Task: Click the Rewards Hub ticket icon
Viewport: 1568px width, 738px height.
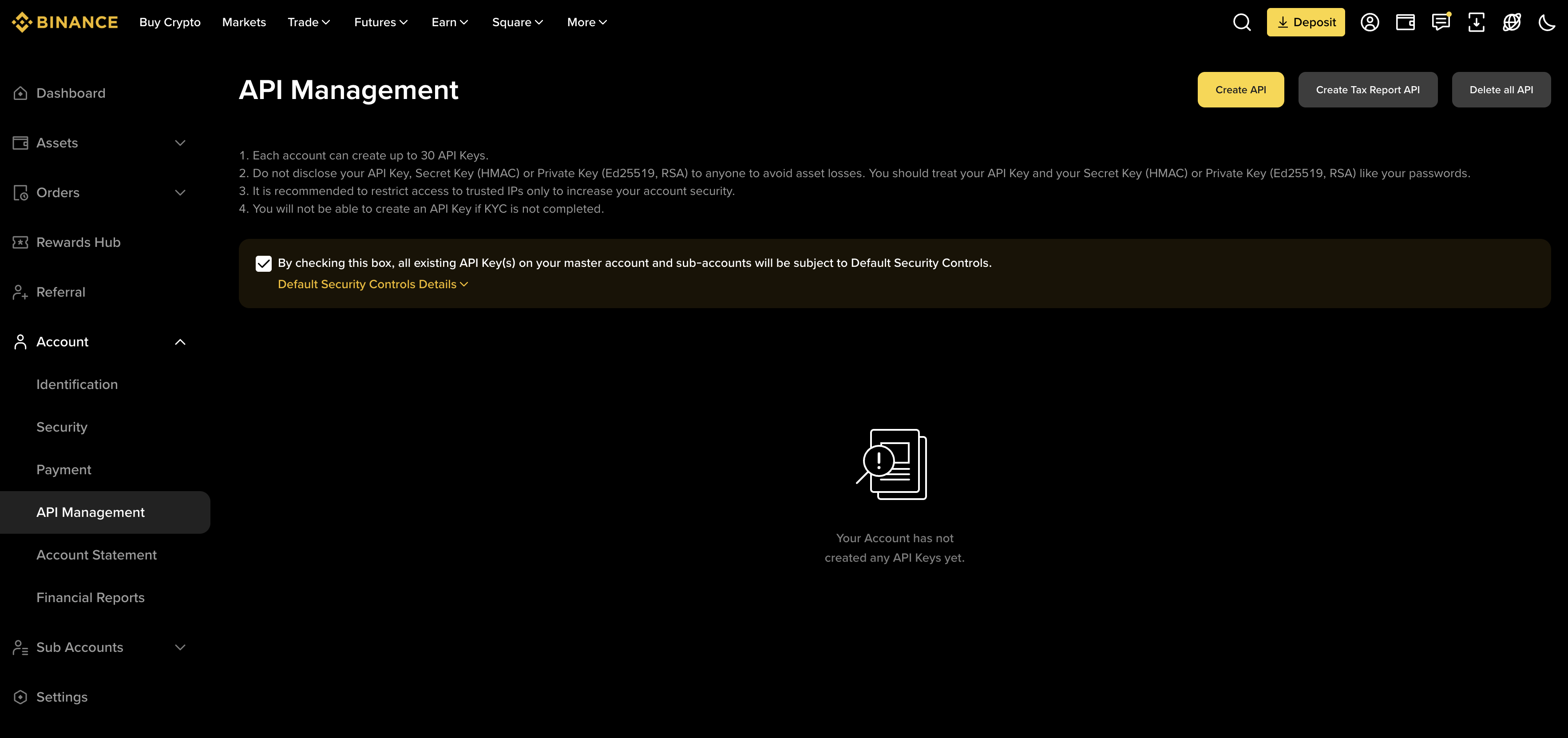Action: click(20, 242)
